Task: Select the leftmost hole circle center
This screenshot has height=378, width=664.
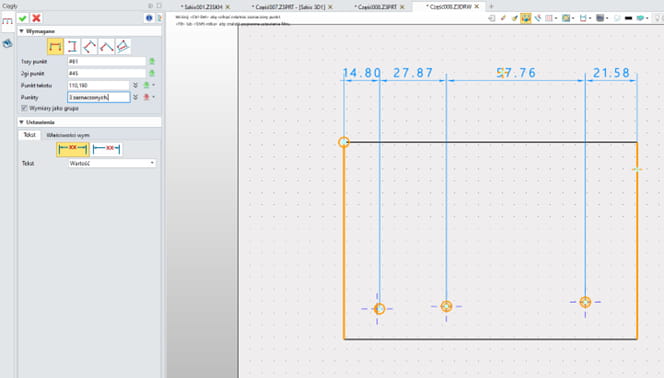Action: (x=379, y=309)
